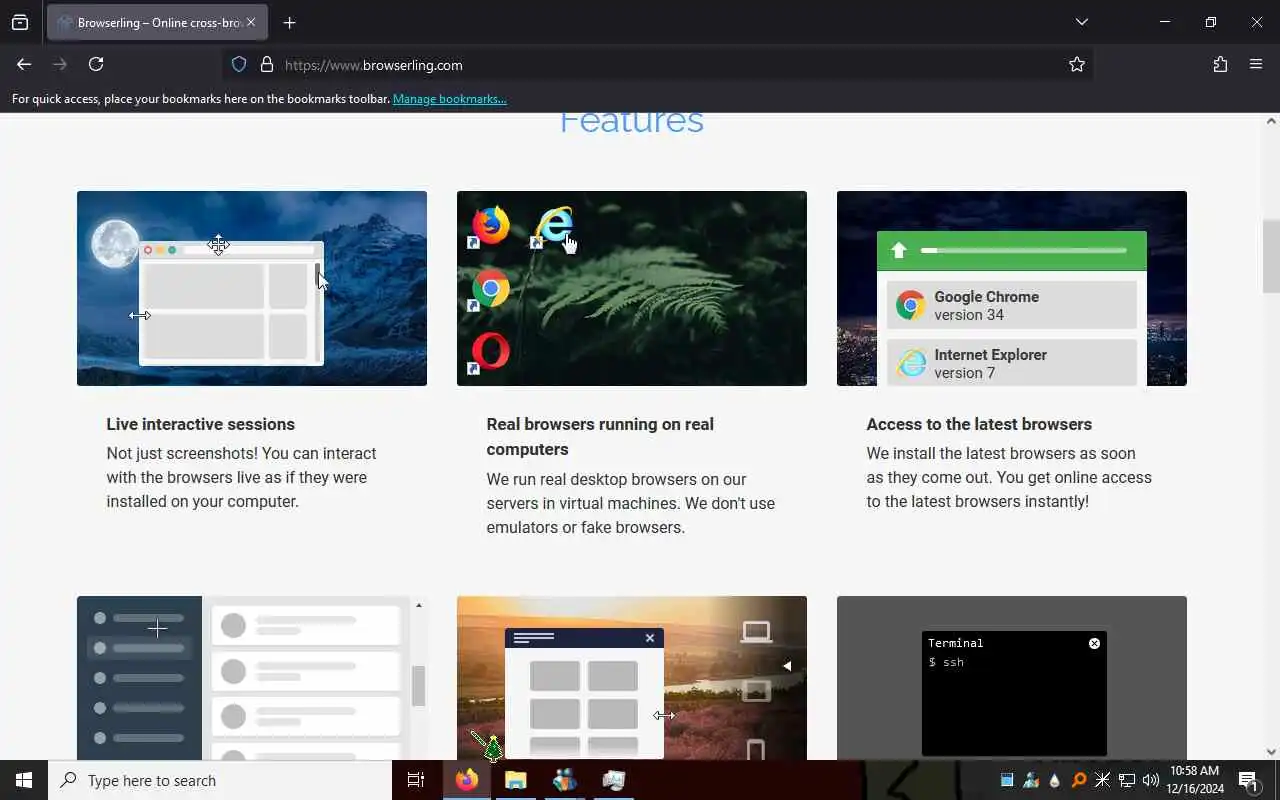Screen dimensions: 1280x800
Task: Click the laptop device icon in sunset image
Action: pos(756,632)
